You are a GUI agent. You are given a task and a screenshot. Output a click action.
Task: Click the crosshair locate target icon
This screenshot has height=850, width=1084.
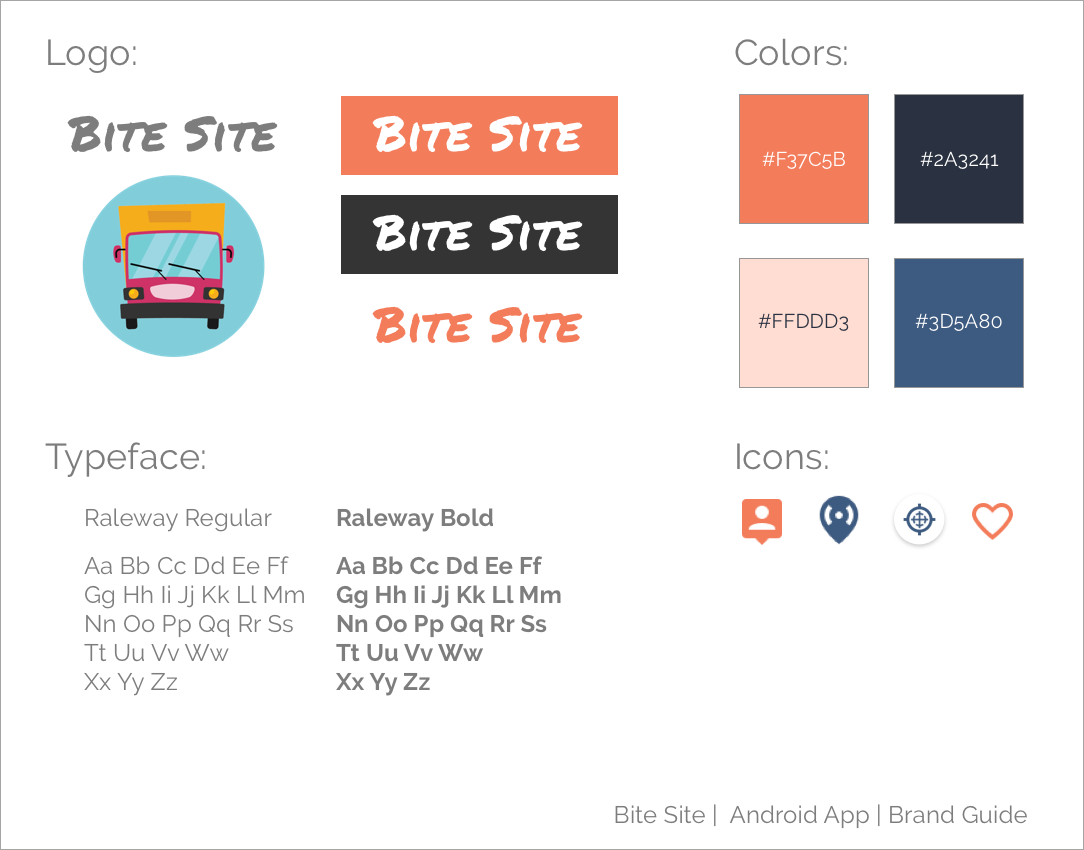[919, 521]
